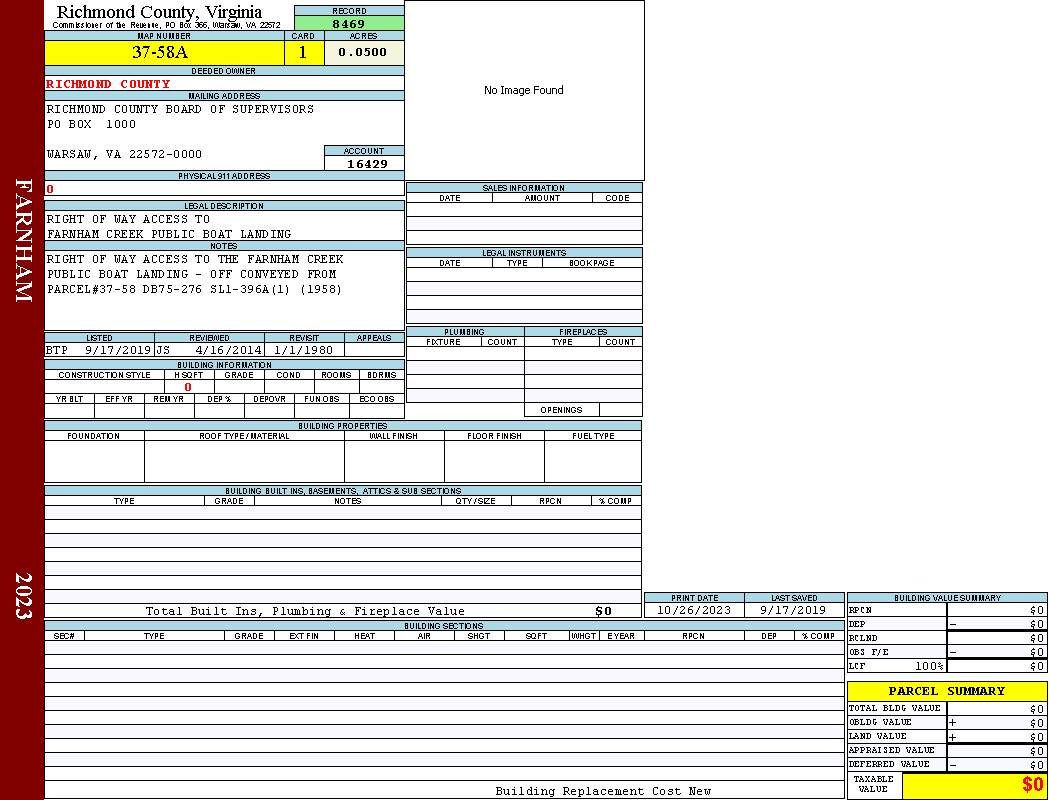Select the acres value 0.0500

coord(363,53)
